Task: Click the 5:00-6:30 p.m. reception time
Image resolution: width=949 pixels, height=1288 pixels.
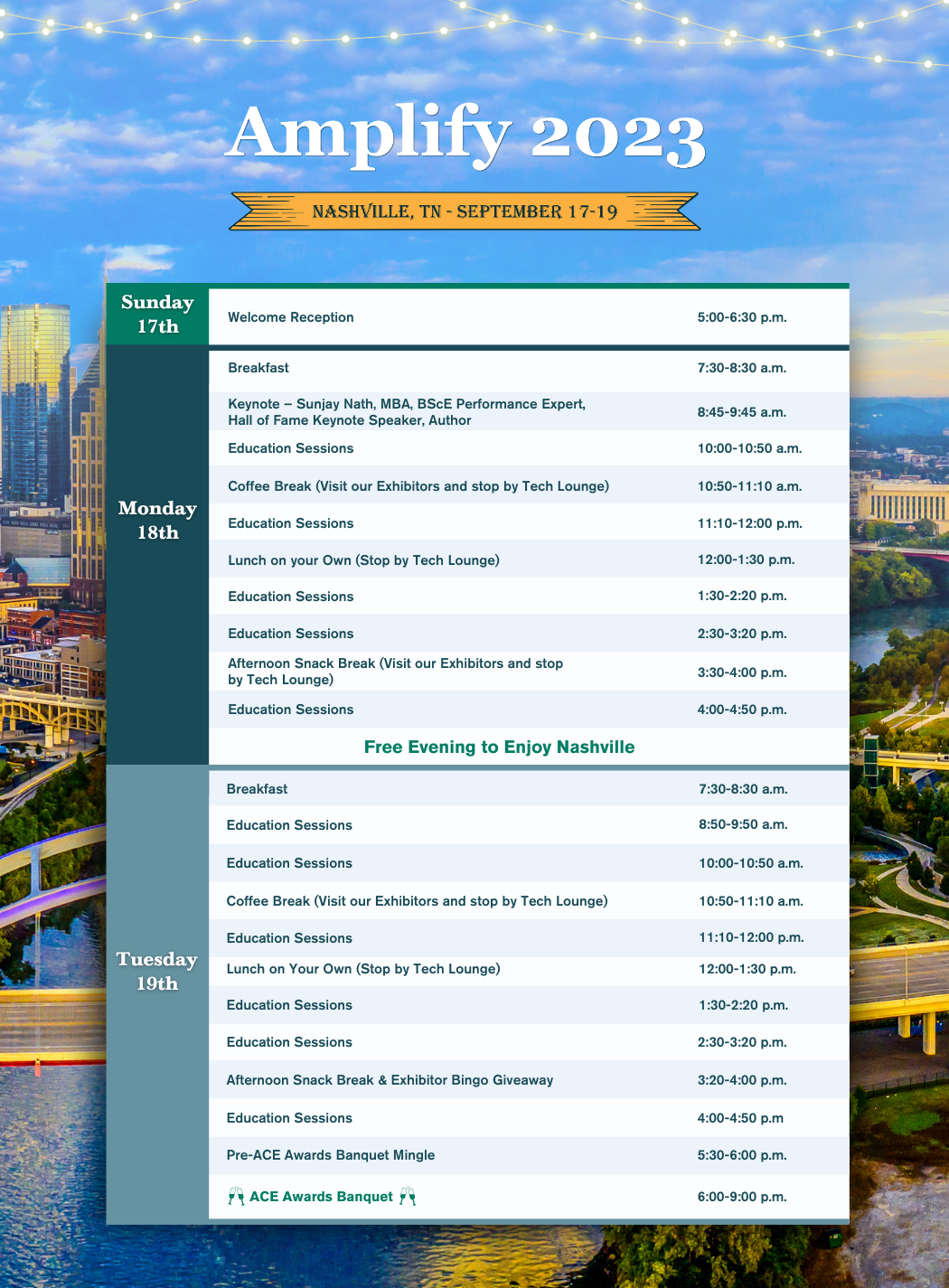Action: 742,317
